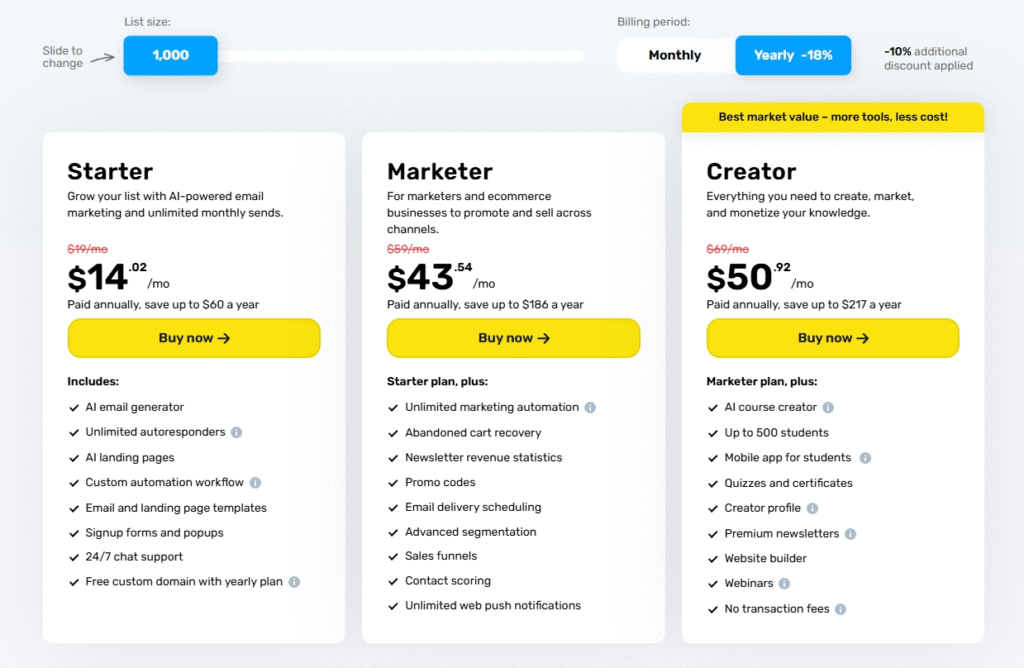
Task: Click the Best market value banner
Action: point(833,117)
